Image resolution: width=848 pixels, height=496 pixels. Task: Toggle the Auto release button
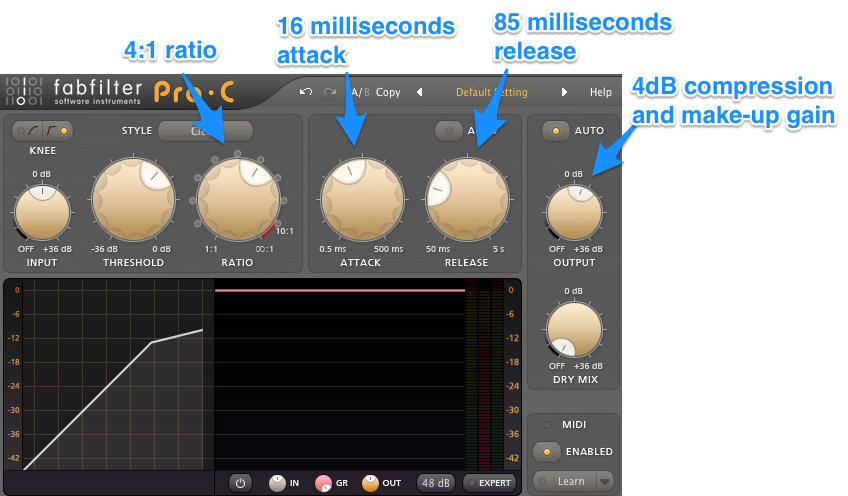coord(449,131)
